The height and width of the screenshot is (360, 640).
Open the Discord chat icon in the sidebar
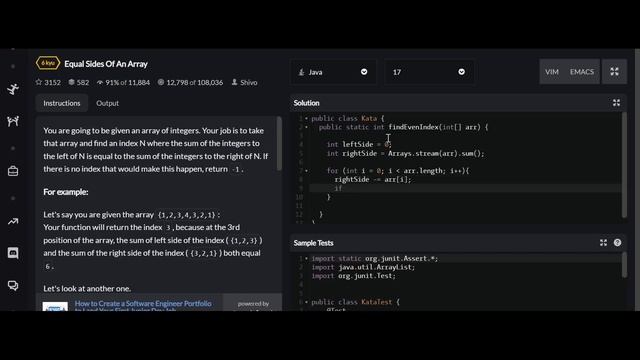point(13,253)
